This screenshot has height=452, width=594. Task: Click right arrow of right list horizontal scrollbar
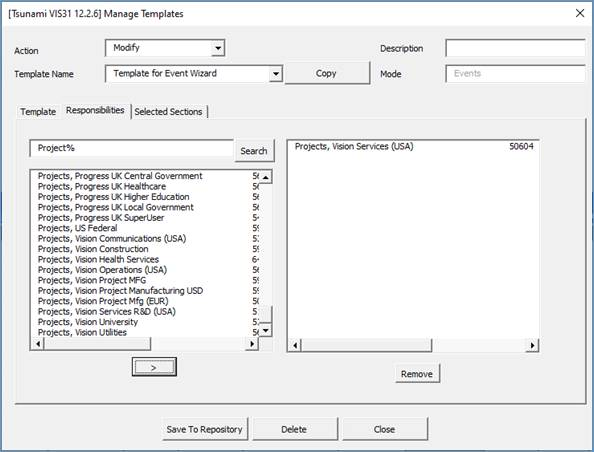pos(532,345)
